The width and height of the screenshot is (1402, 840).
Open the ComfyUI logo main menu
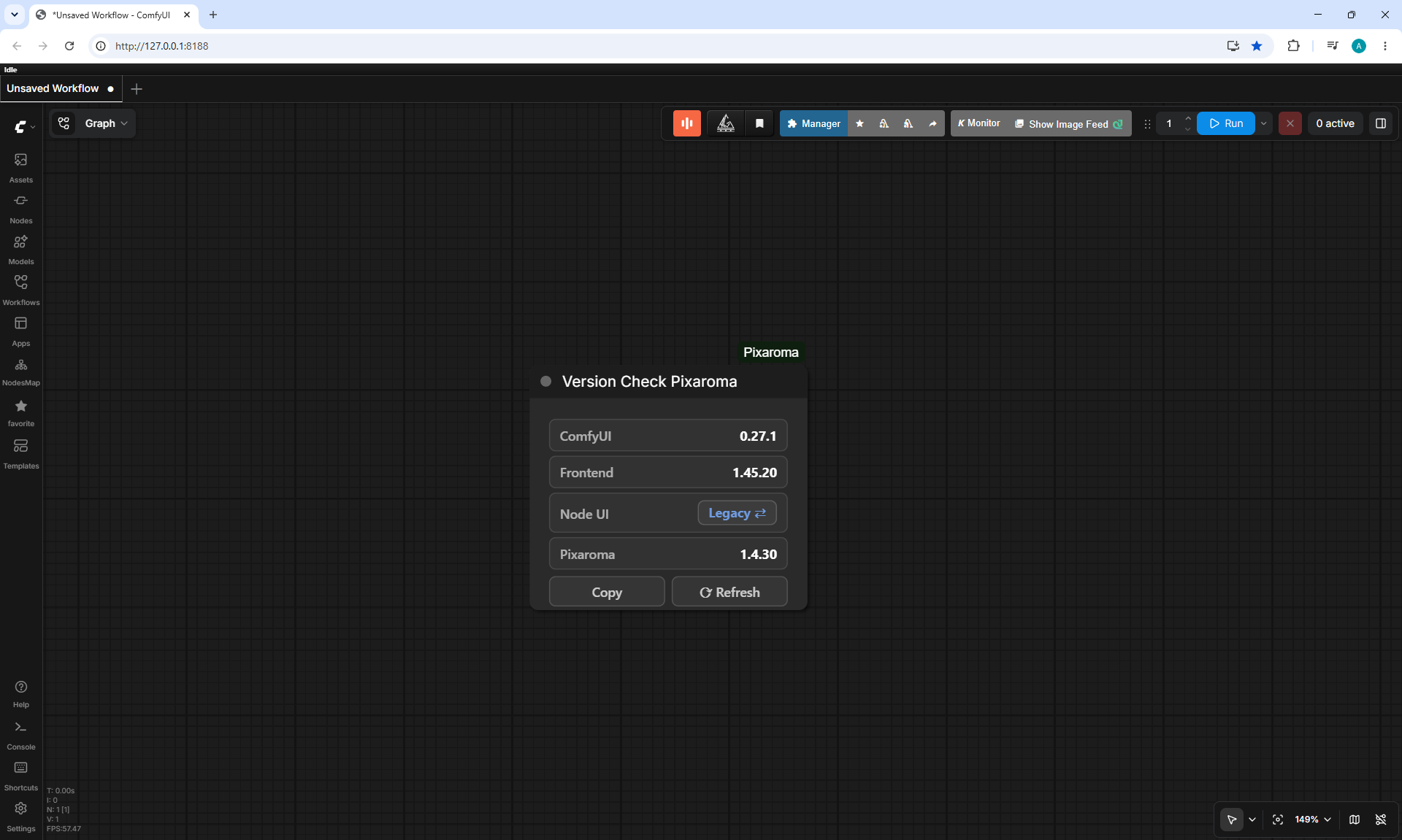tap(23, 126)
